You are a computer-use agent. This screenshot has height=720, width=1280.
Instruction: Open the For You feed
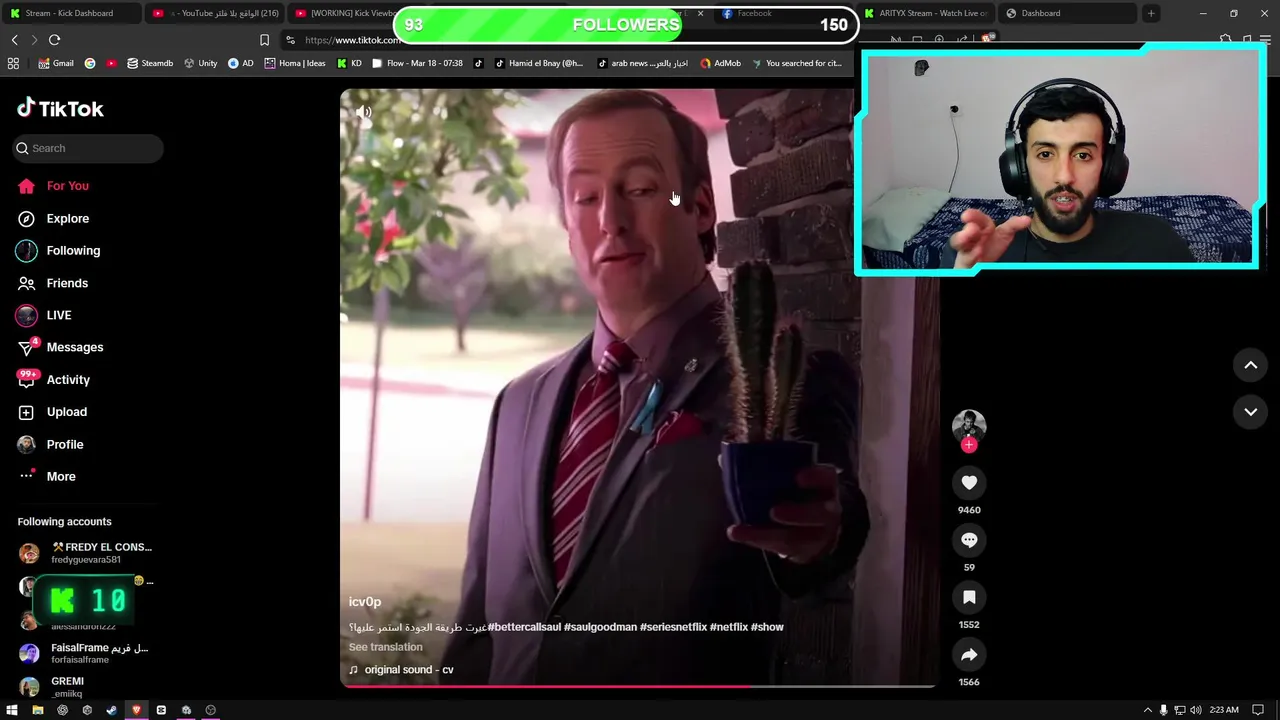coord(53,186)
